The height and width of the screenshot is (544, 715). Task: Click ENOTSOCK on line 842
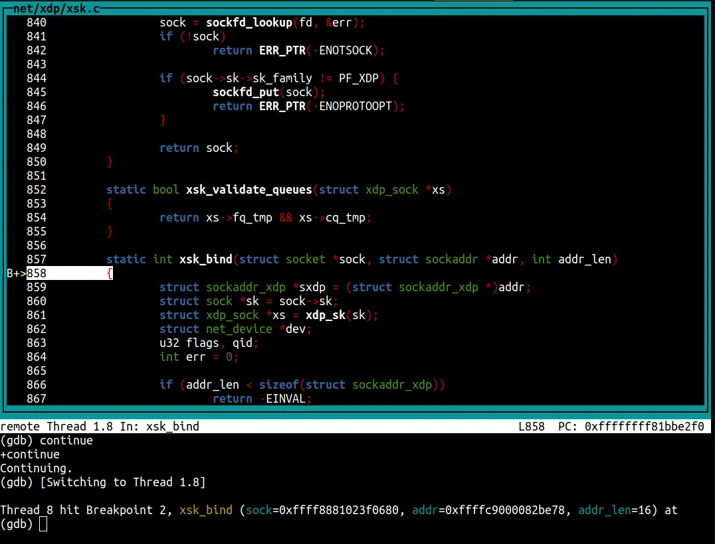click(x=345, y=51)
